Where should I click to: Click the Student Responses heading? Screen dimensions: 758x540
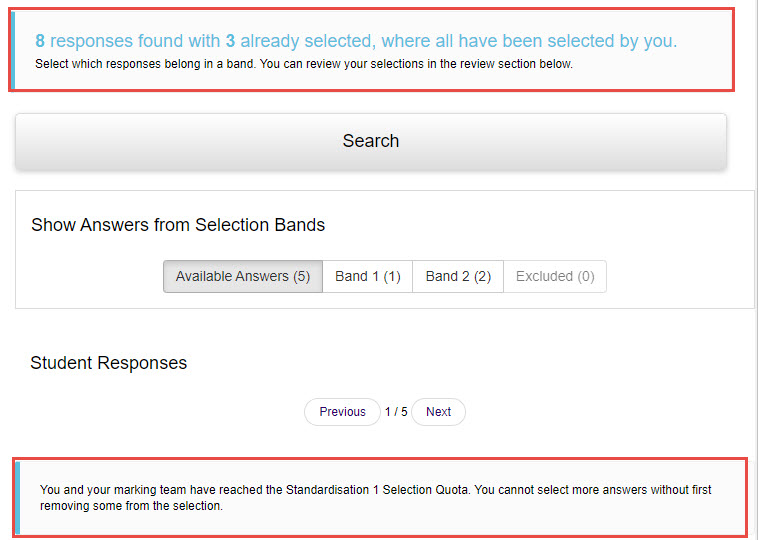[x=108, y=363]
